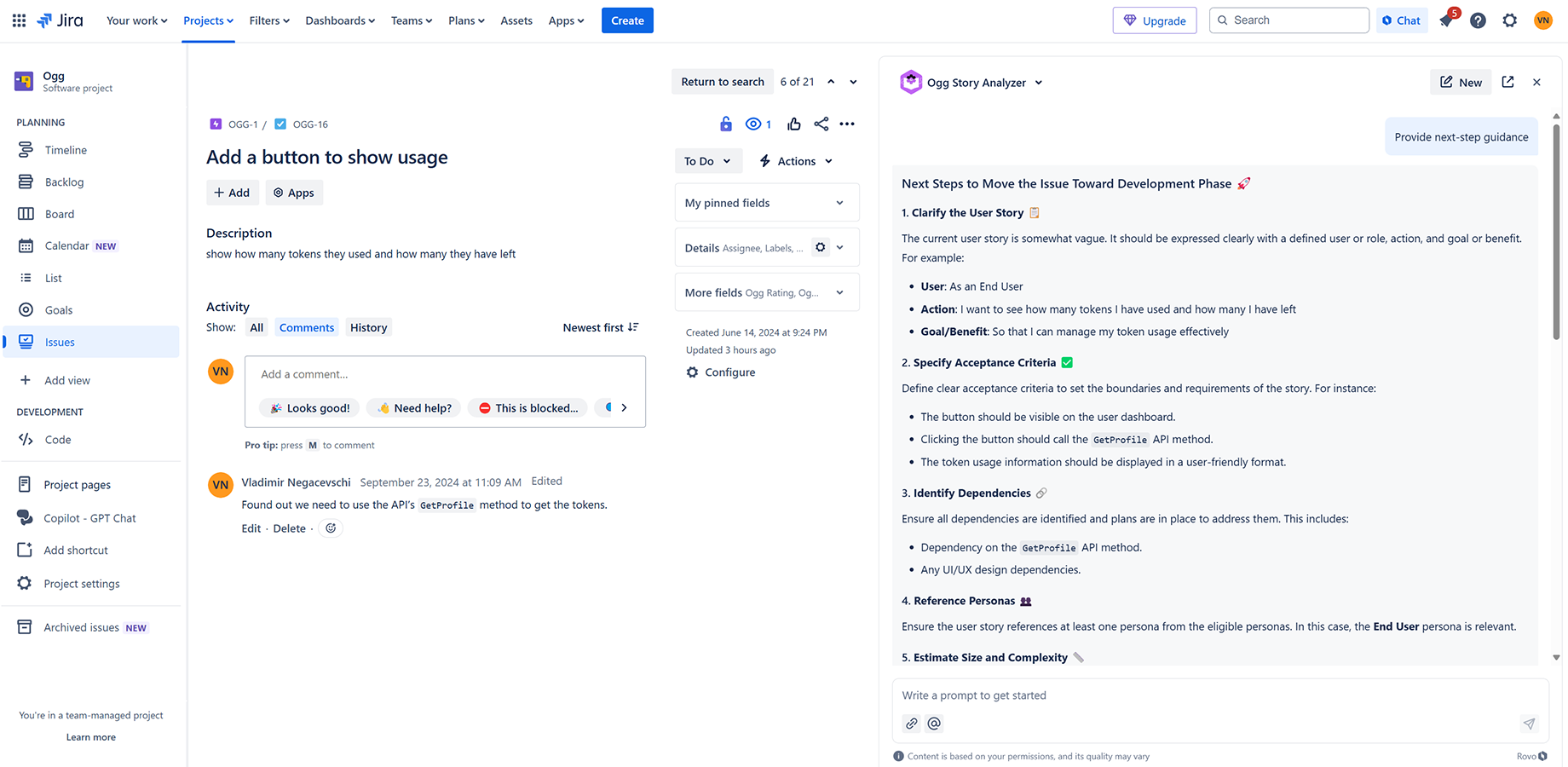This screenshot has height=767, width=1568.
Task: Open the three-dot more actions menu
Action: tap(847, 124)
